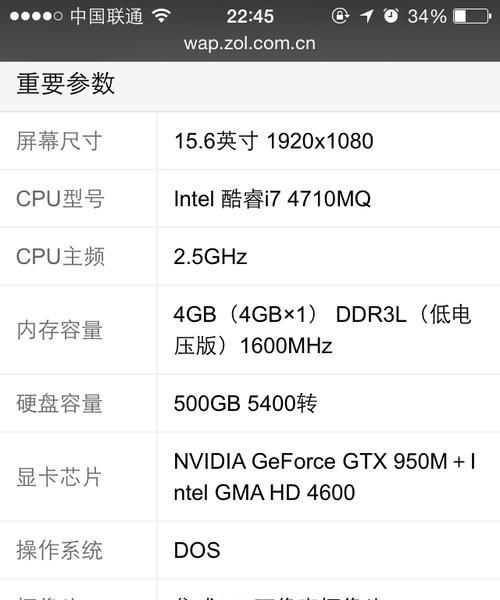
Task: Tap the 重要参数 section header
Action: (65, 83)
